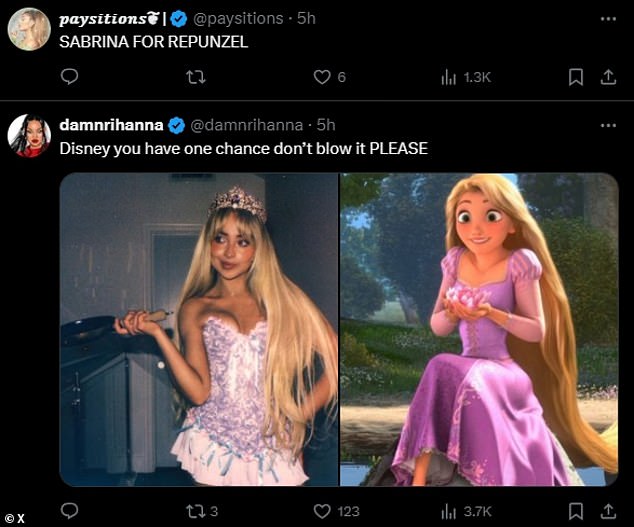Open more options on paysitions tweet
This screenshot has width=634, height=527.
tap(608, 19)
